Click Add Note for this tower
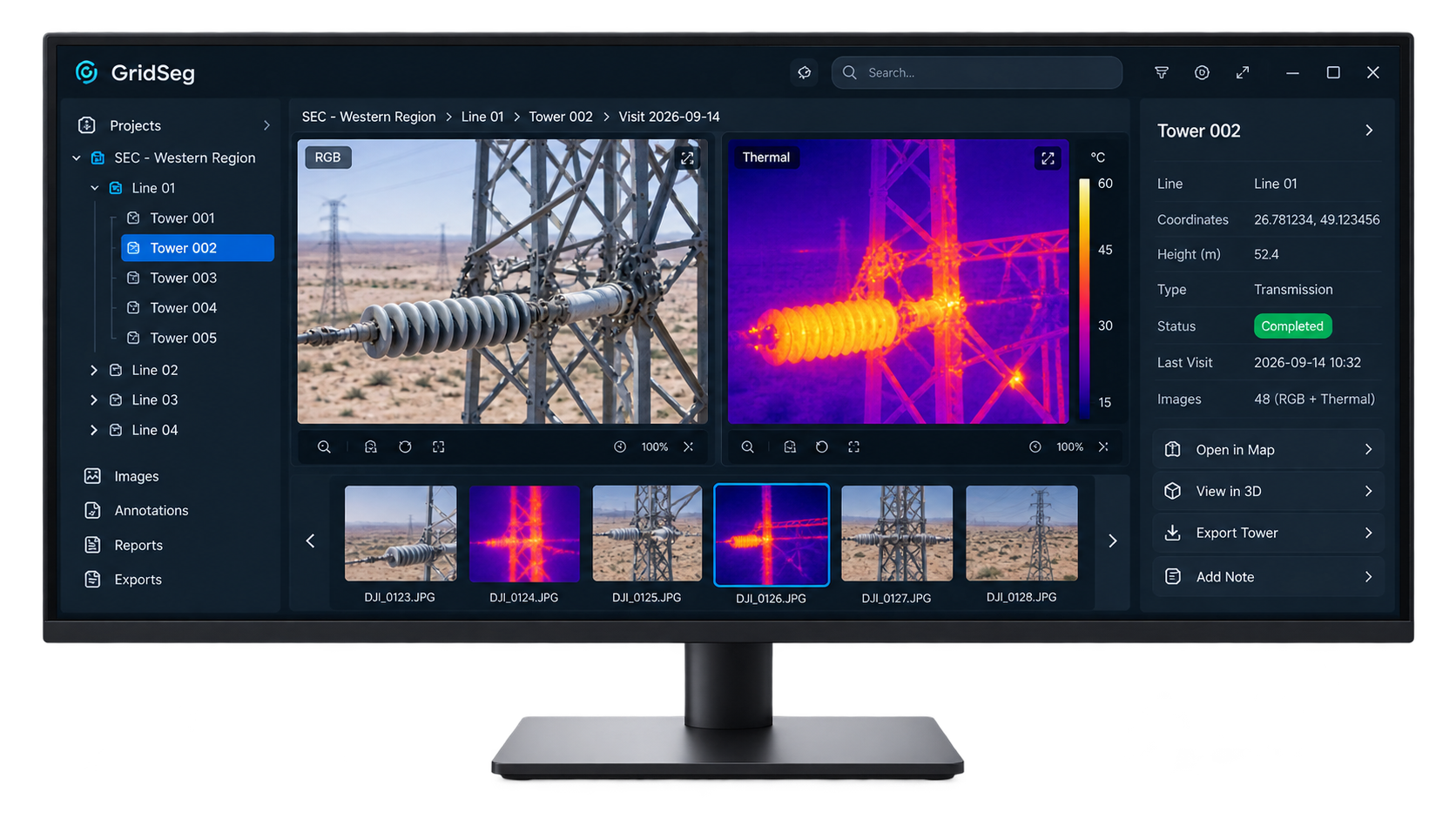Viewport: 1456px width, 819px height. [x=1268, y=577]
